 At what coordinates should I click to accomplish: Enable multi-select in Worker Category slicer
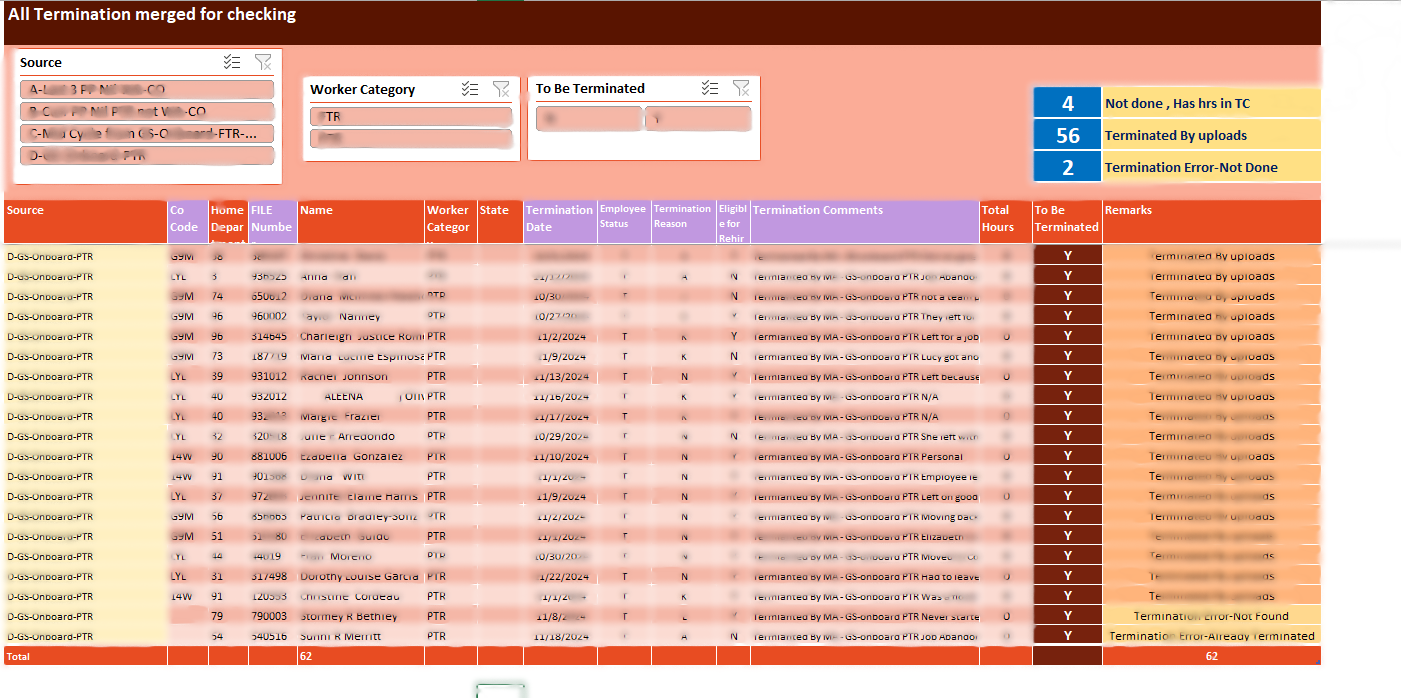pyautogui.click(x=470, y=89)
